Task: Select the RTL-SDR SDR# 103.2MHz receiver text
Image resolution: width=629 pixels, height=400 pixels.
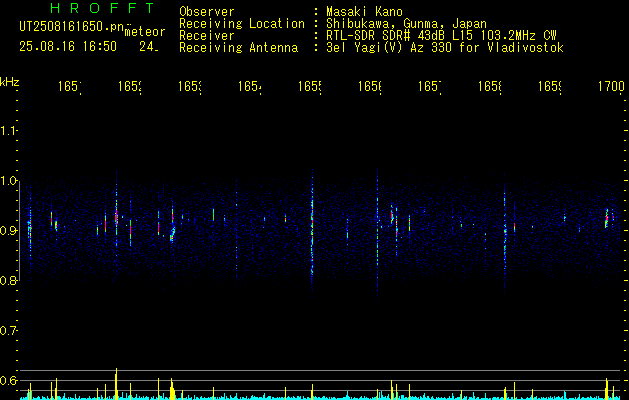Action: (x=441, y=36)
